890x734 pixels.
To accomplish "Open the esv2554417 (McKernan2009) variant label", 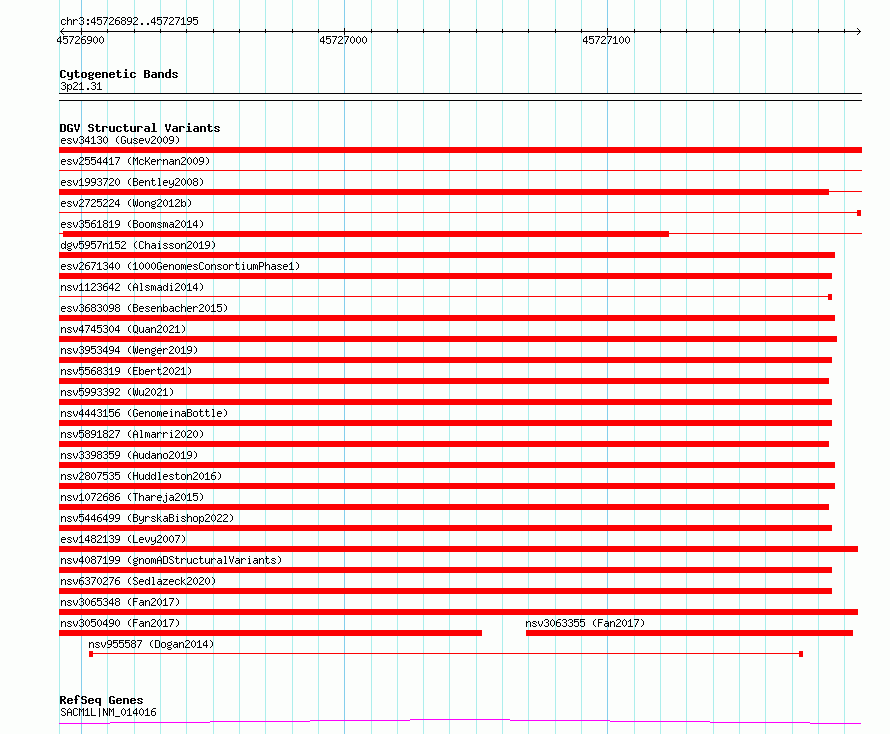I will coord(135,161).
